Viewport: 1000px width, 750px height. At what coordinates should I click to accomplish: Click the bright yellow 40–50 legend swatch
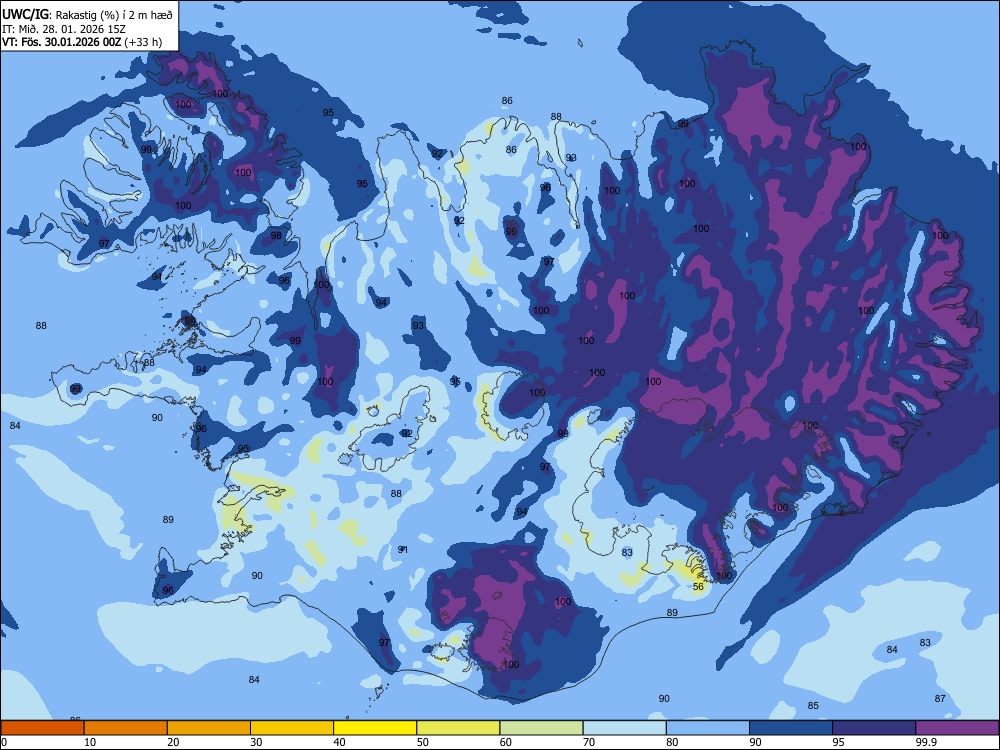point(375,728)
